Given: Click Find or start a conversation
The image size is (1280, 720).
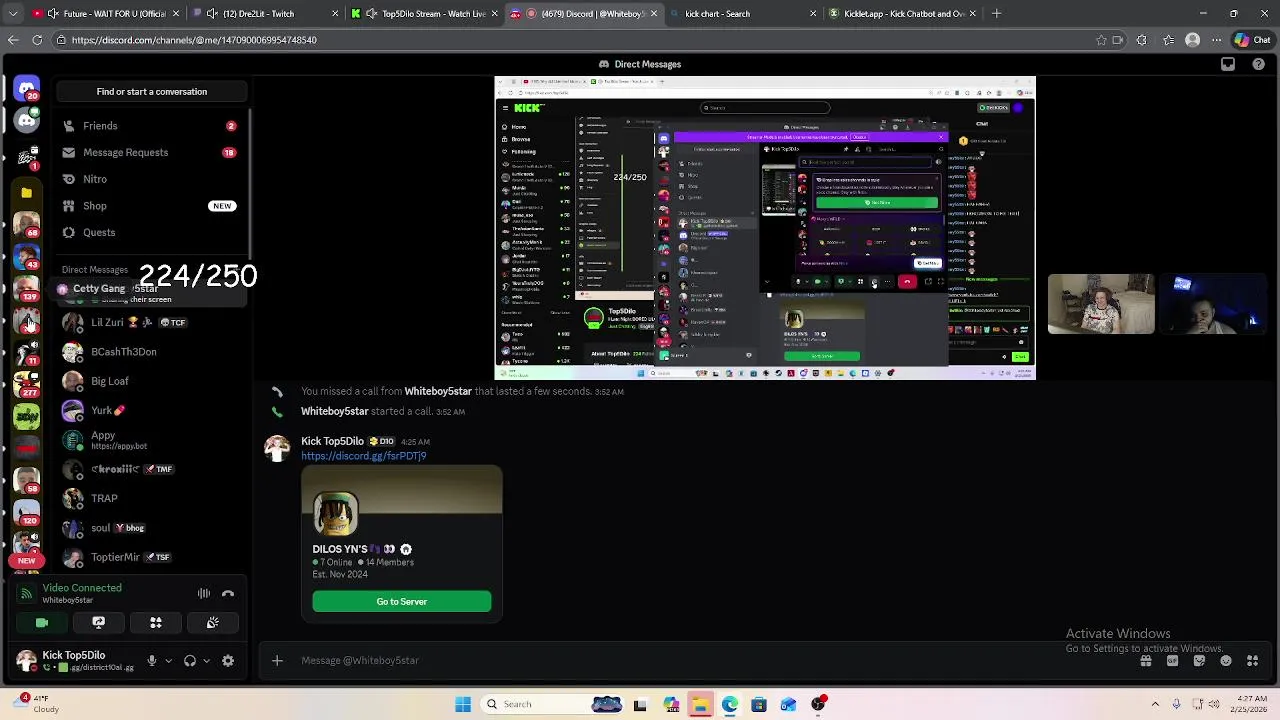Looking at the screenshot, I should tap(152, 92).
